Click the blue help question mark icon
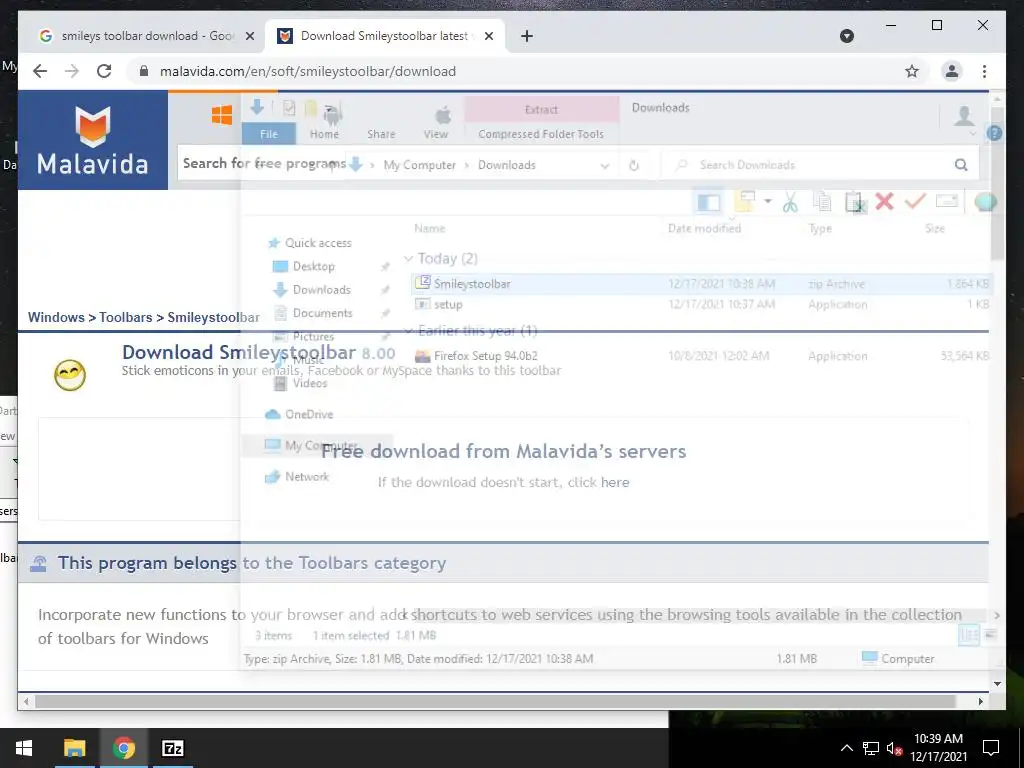The height and width of the screenshot is (768, 1024). 994,133
